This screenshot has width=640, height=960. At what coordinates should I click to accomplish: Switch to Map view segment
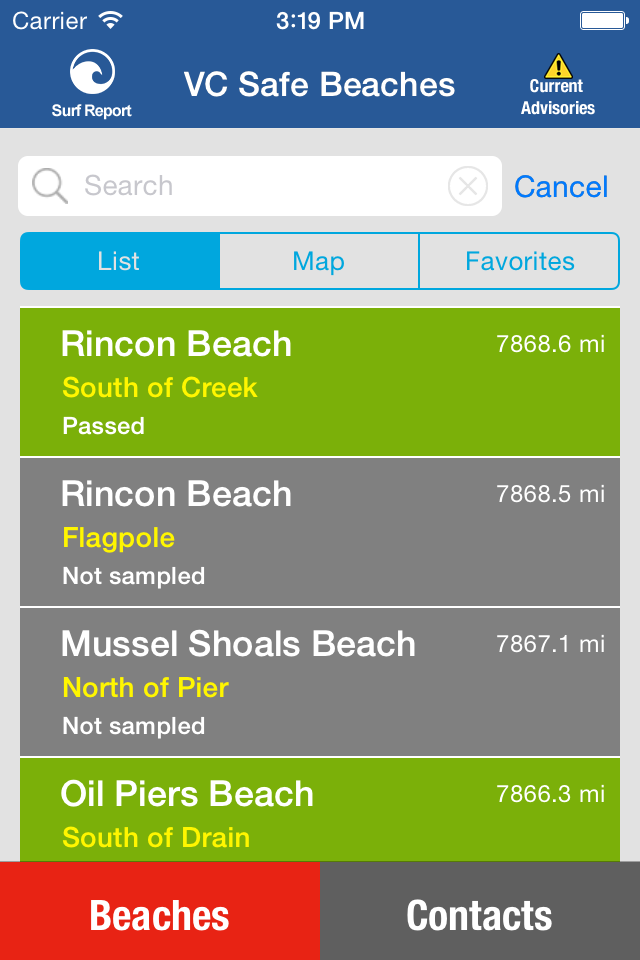coord(319,261)
